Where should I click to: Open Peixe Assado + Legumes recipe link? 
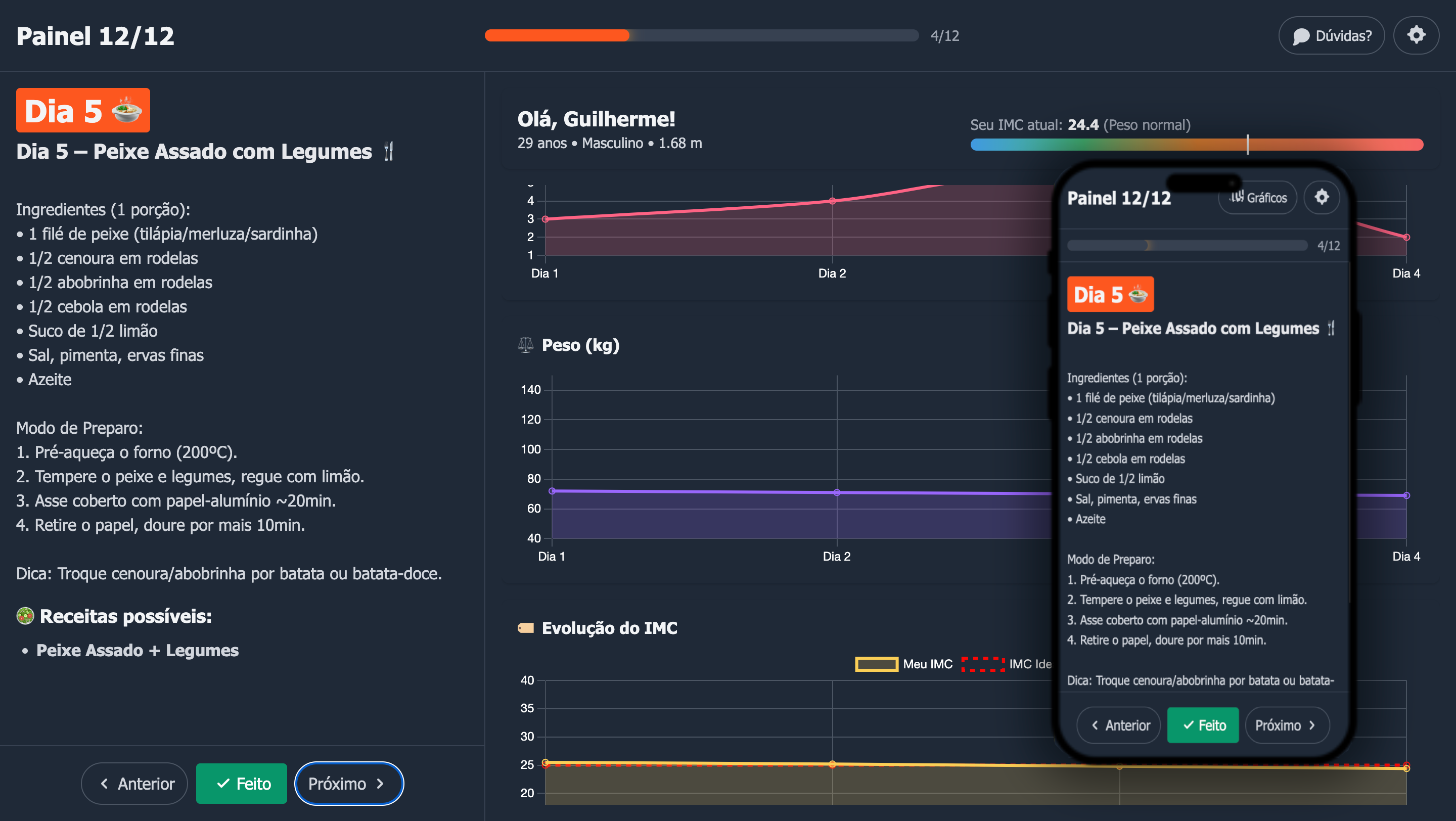(138, 650)
